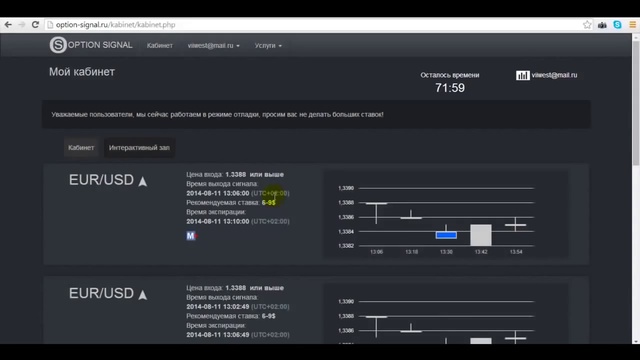This screenshot has width=640, height=360.
Task: Click the browser forward arrow
Action: tap(22, 24)
